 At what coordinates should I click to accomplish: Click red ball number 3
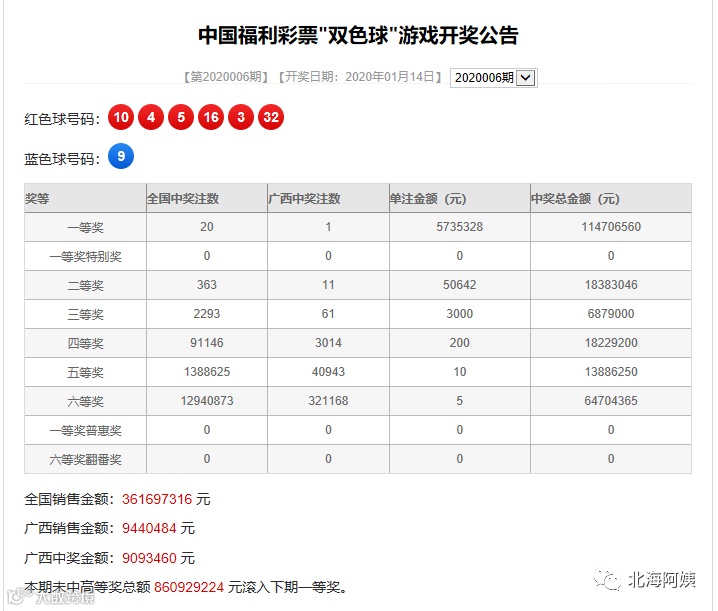tap(241, 117)
